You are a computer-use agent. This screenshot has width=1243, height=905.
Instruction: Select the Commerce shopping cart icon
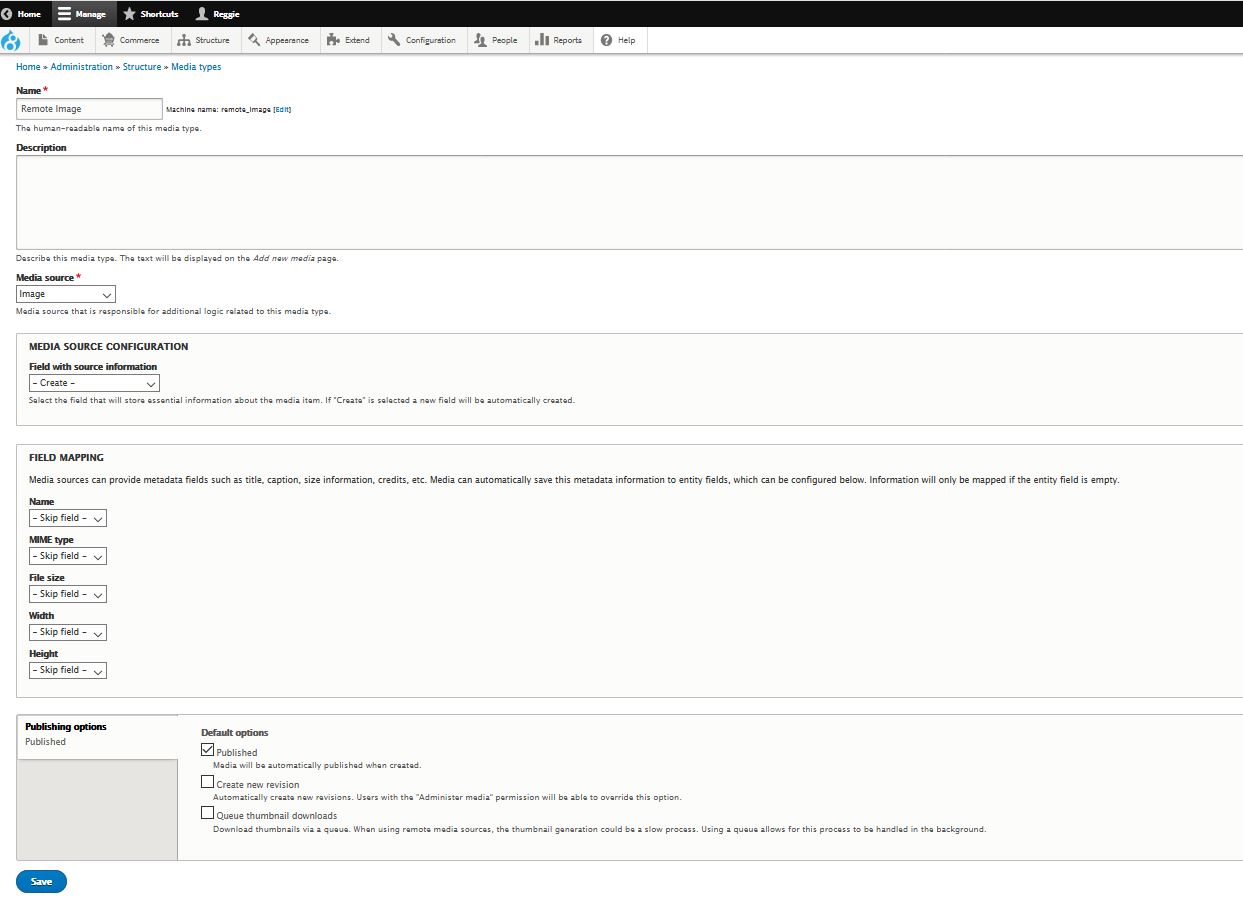point(107,40)
